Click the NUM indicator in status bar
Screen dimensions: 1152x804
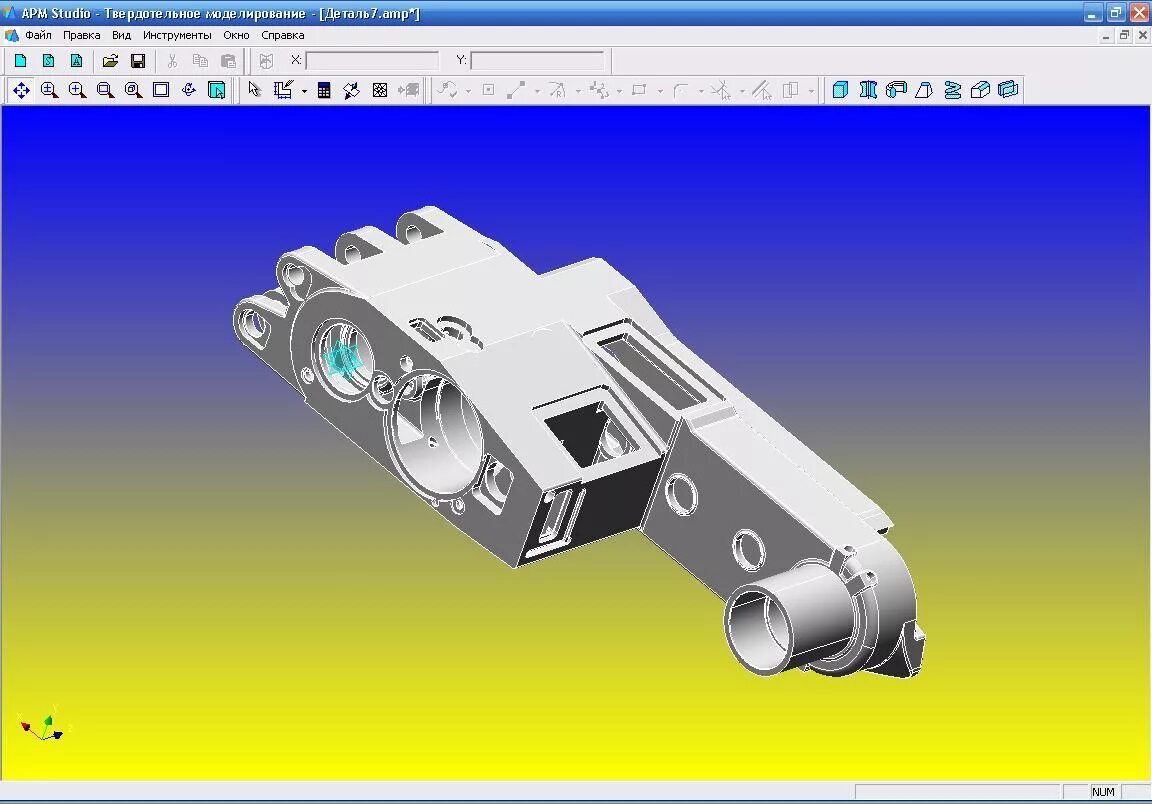click(x=1103, y=792)
